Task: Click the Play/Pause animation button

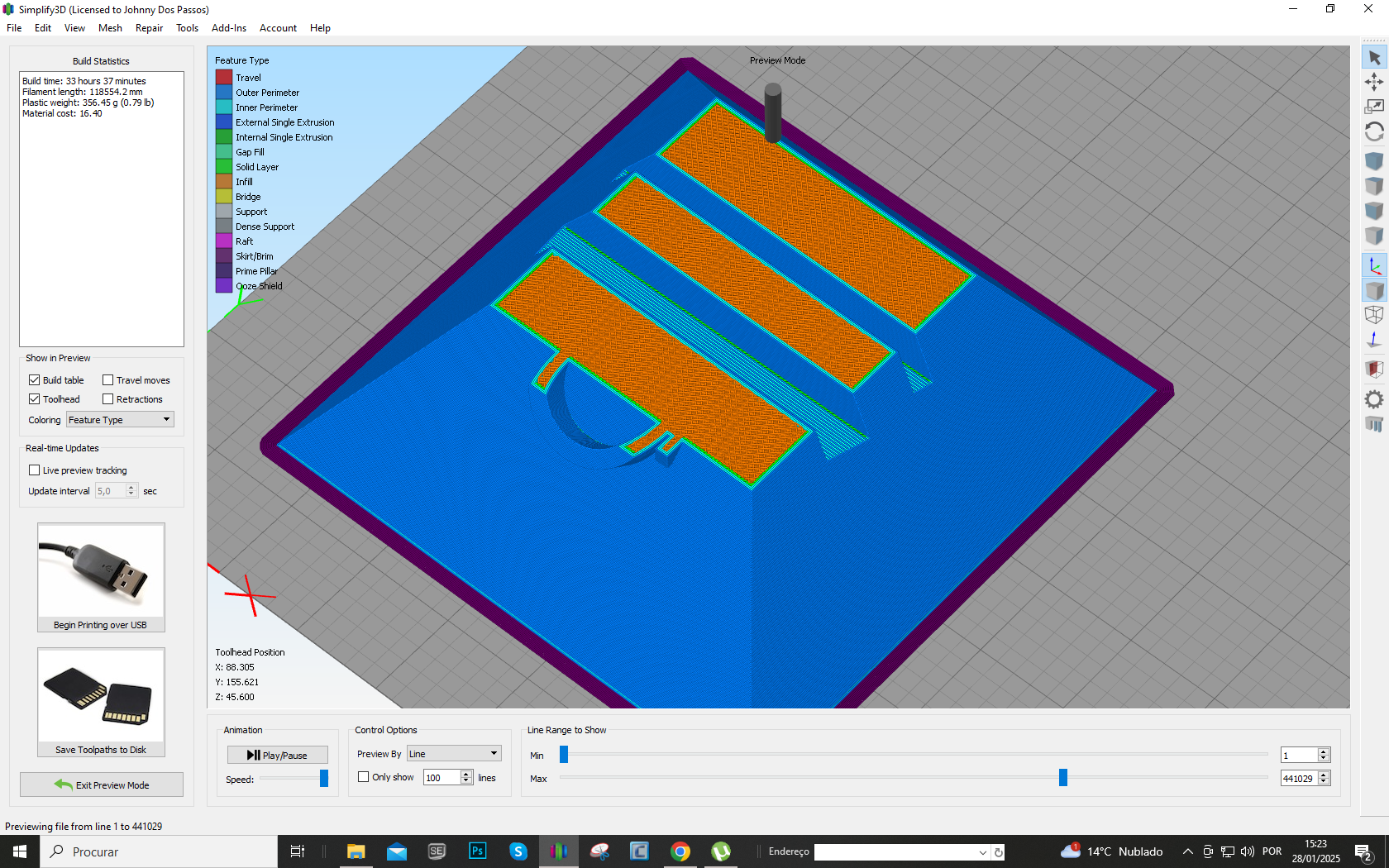Action: (x=278, y=755)
